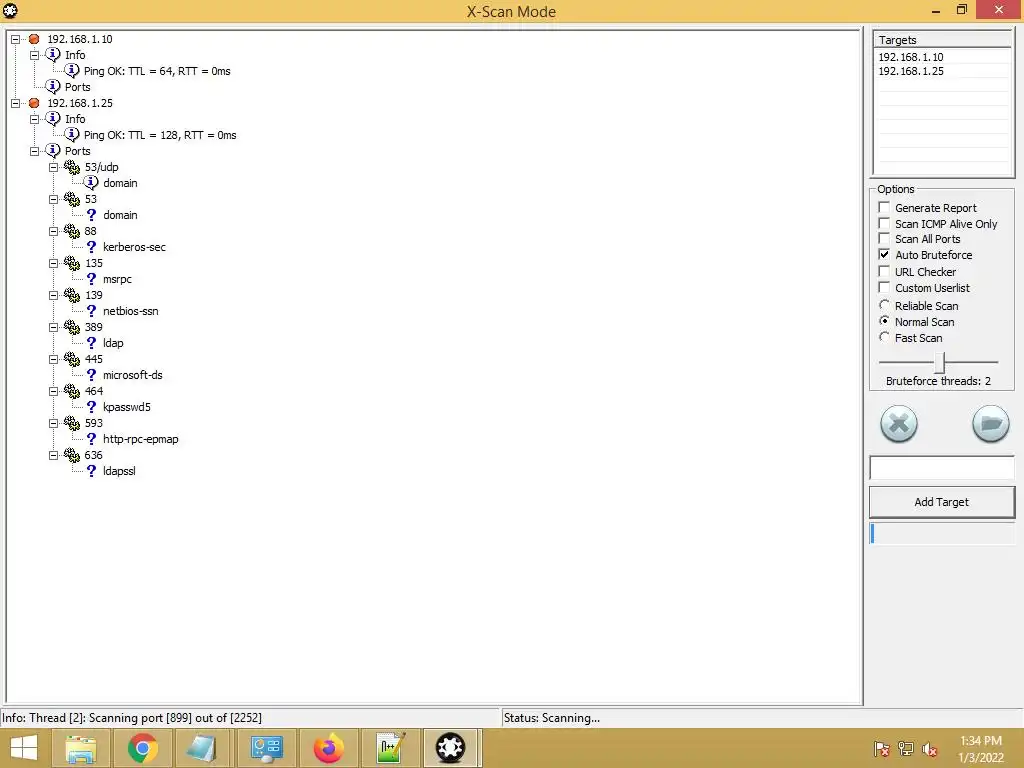Click the info icon beside Ping OK TTL = 128
Viewport: 1024px width, 768px height.
pyautogui.click(x=72, y=135)
